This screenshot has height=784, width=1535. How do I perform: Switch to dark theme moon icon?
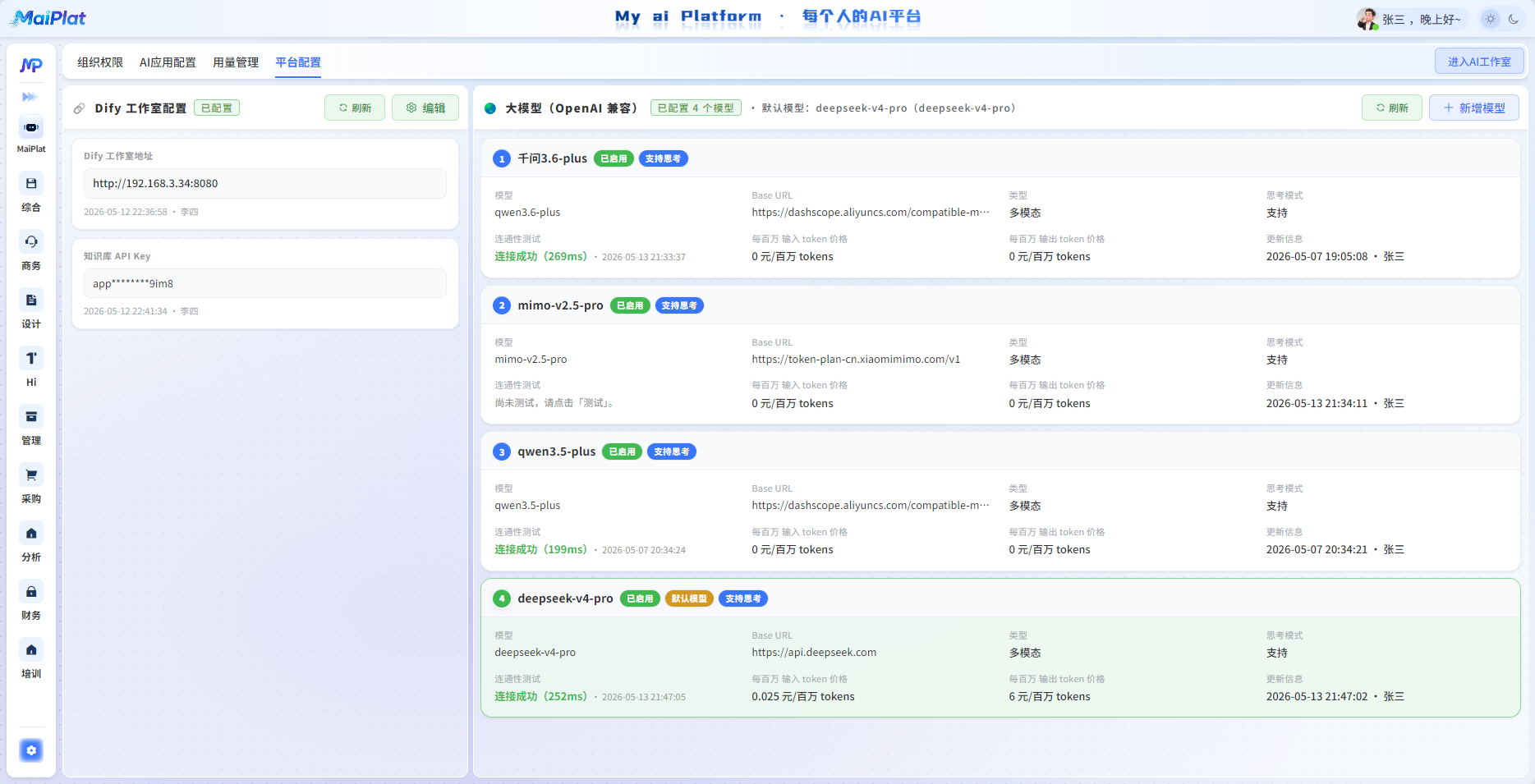pyautogui.click(x=1514, y=19)
